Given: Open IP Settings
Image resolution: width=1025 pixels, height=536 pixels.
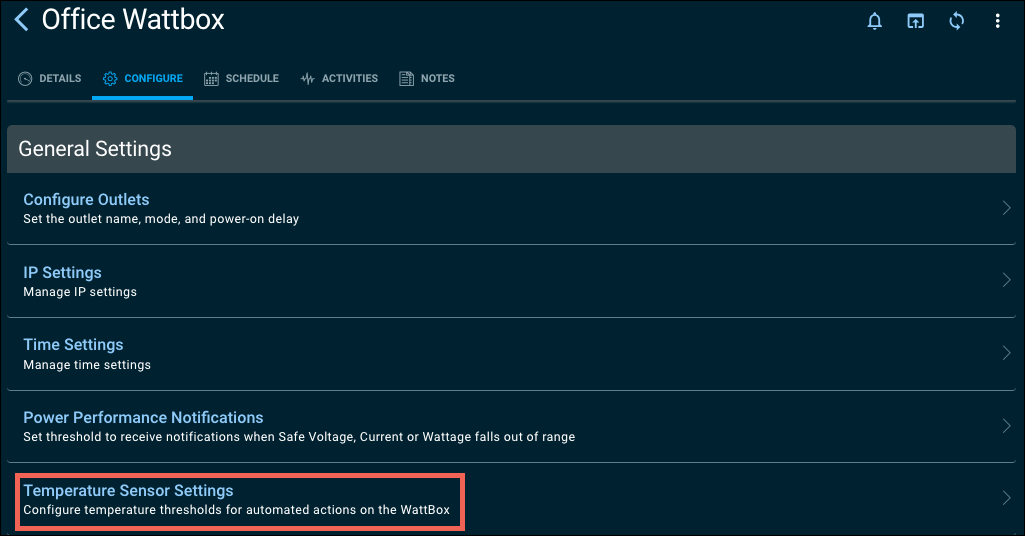Looking at the screenshot, I should click(x=511, y=281).
